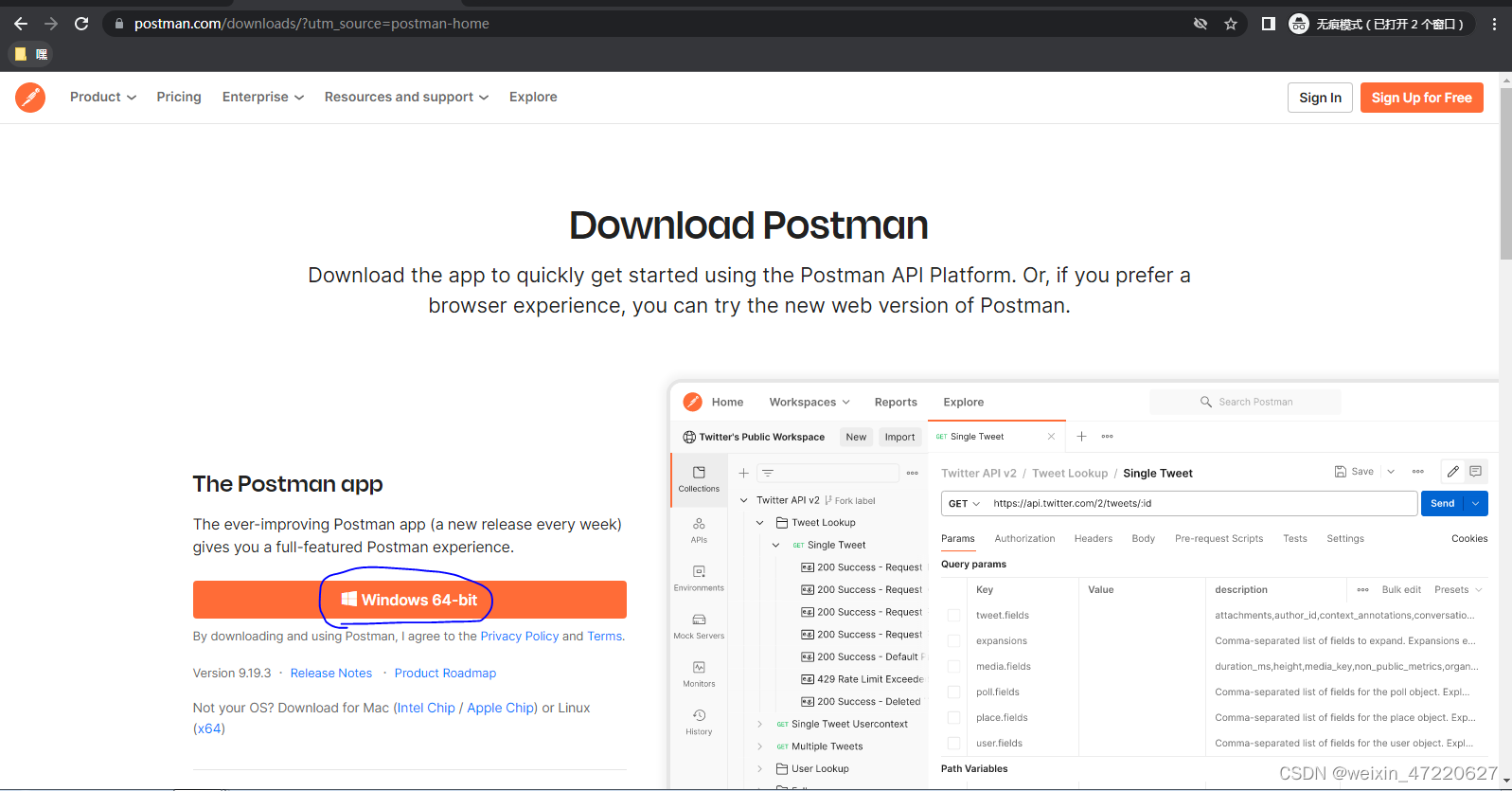The height and width of the screenshot is (791, 1512).
Task: Expand the Resources and support dropdown
Action: tap(406, 97)
